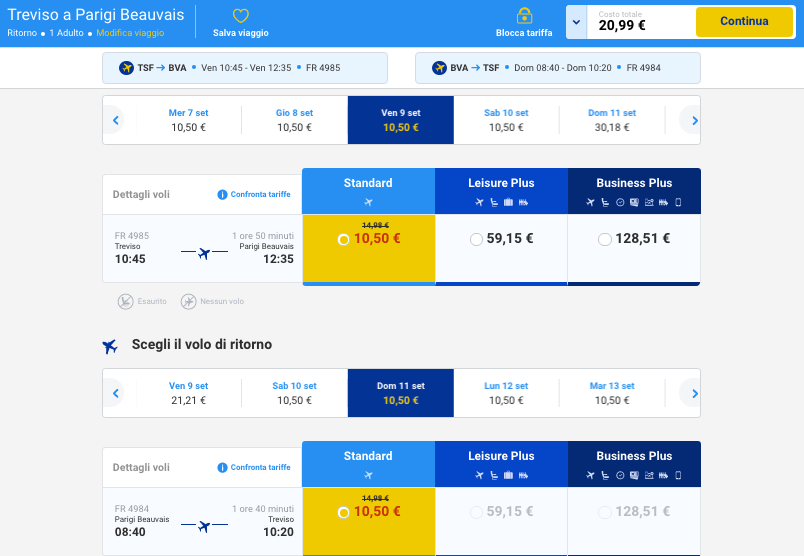Click the Esaurito sold-out legend icon

pyautogui.click(x=125, y=301)
